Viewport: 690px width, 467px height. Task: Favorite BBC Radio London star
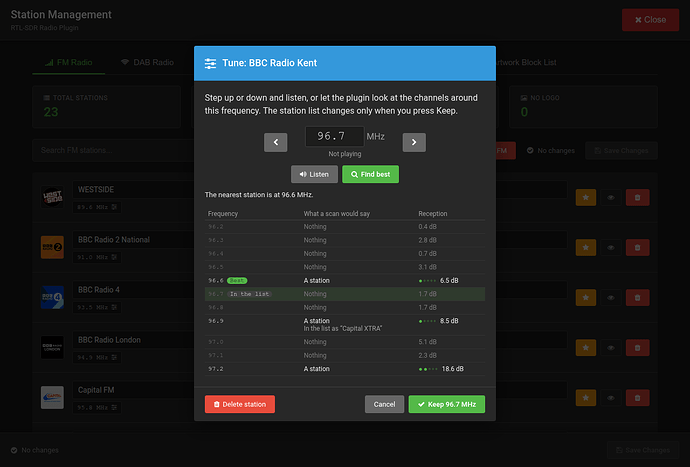coord(586,348)
